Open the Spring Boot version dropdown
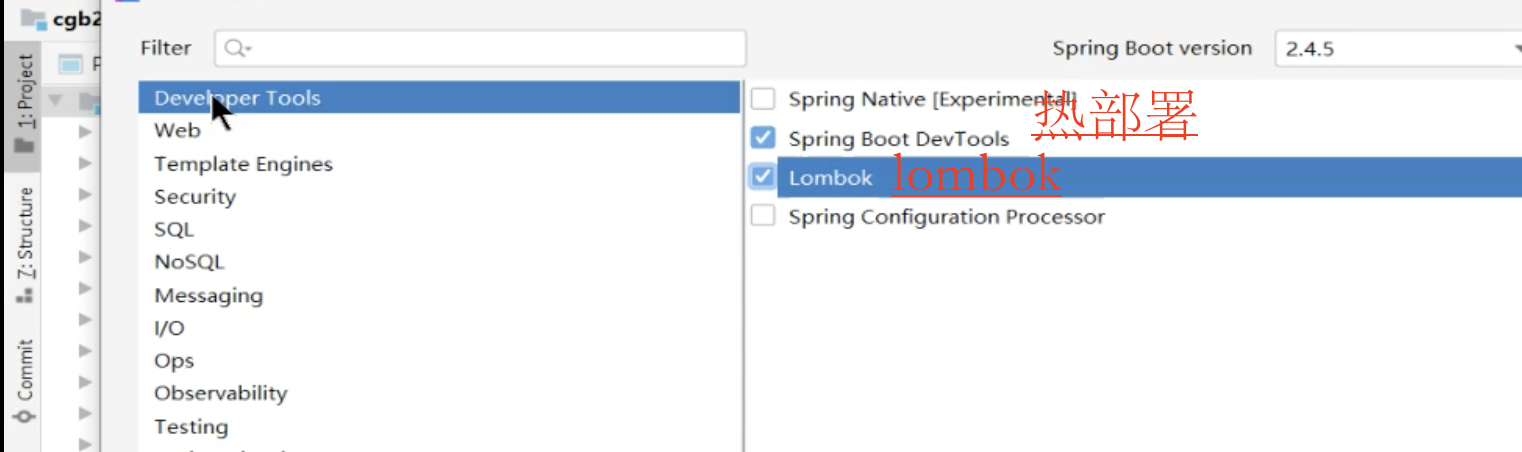 (x=1398, y=48)
